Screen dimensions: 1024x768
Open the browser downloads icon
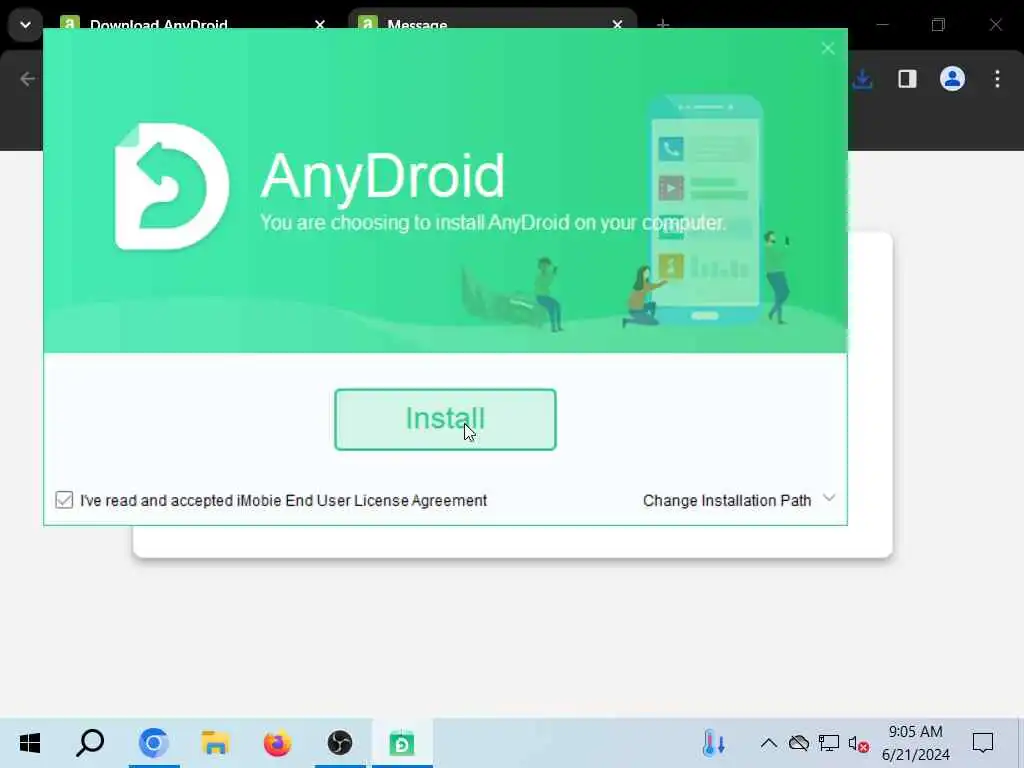[862, 79]
